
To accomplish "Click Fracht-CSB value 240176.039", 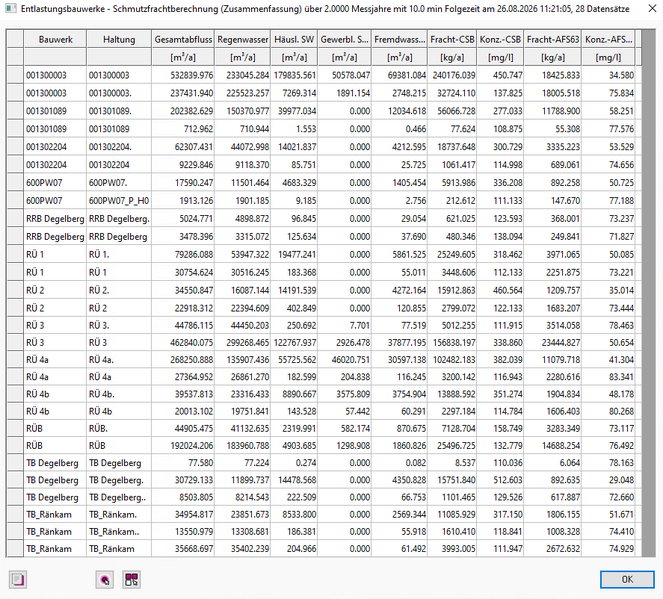I will [x=452, y=75].
